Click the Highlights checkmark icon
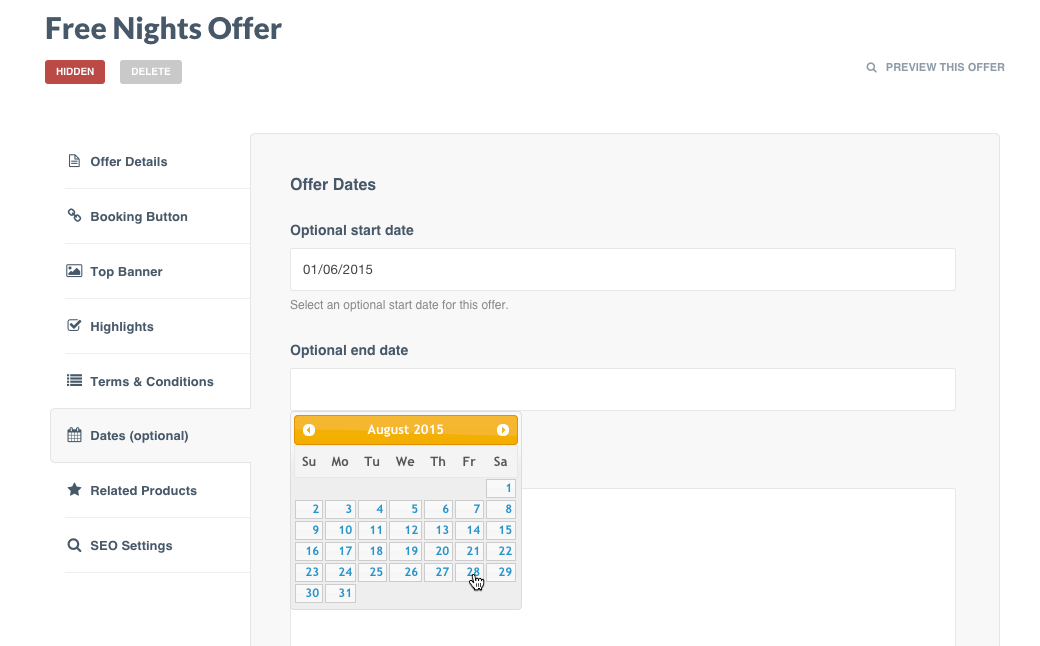The image size is (1040, 646). click(74, 326)
